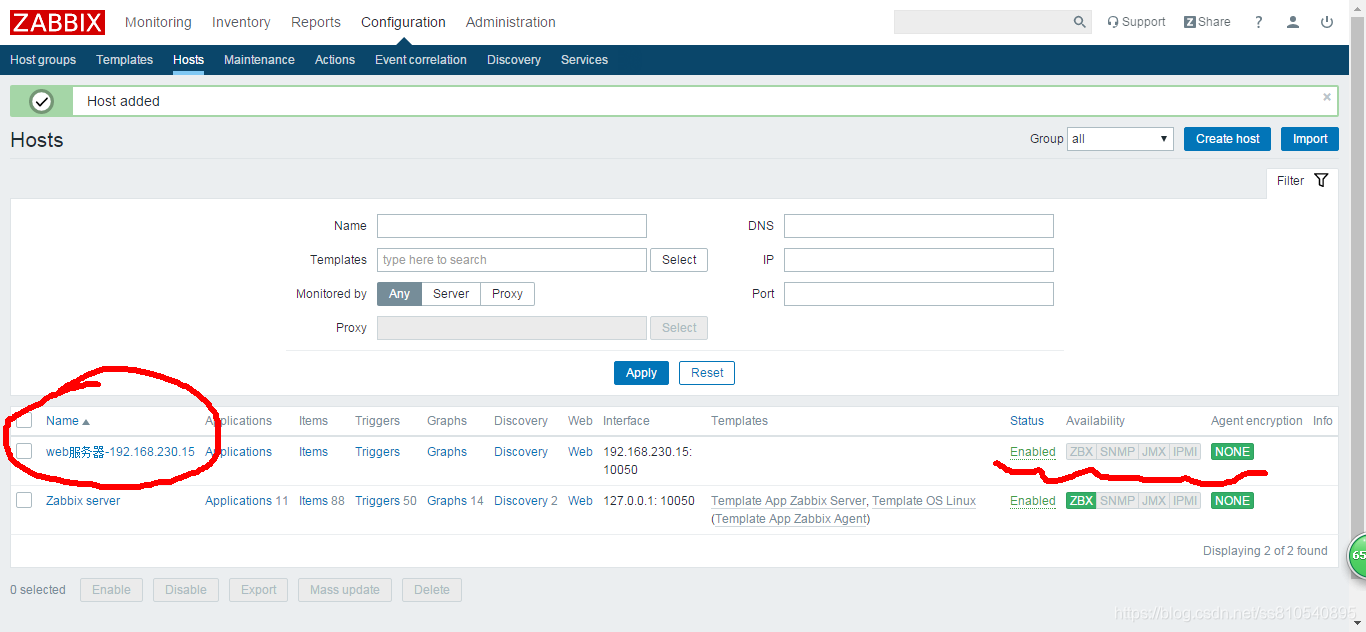Click the Import button

[x=1310, y=139]
